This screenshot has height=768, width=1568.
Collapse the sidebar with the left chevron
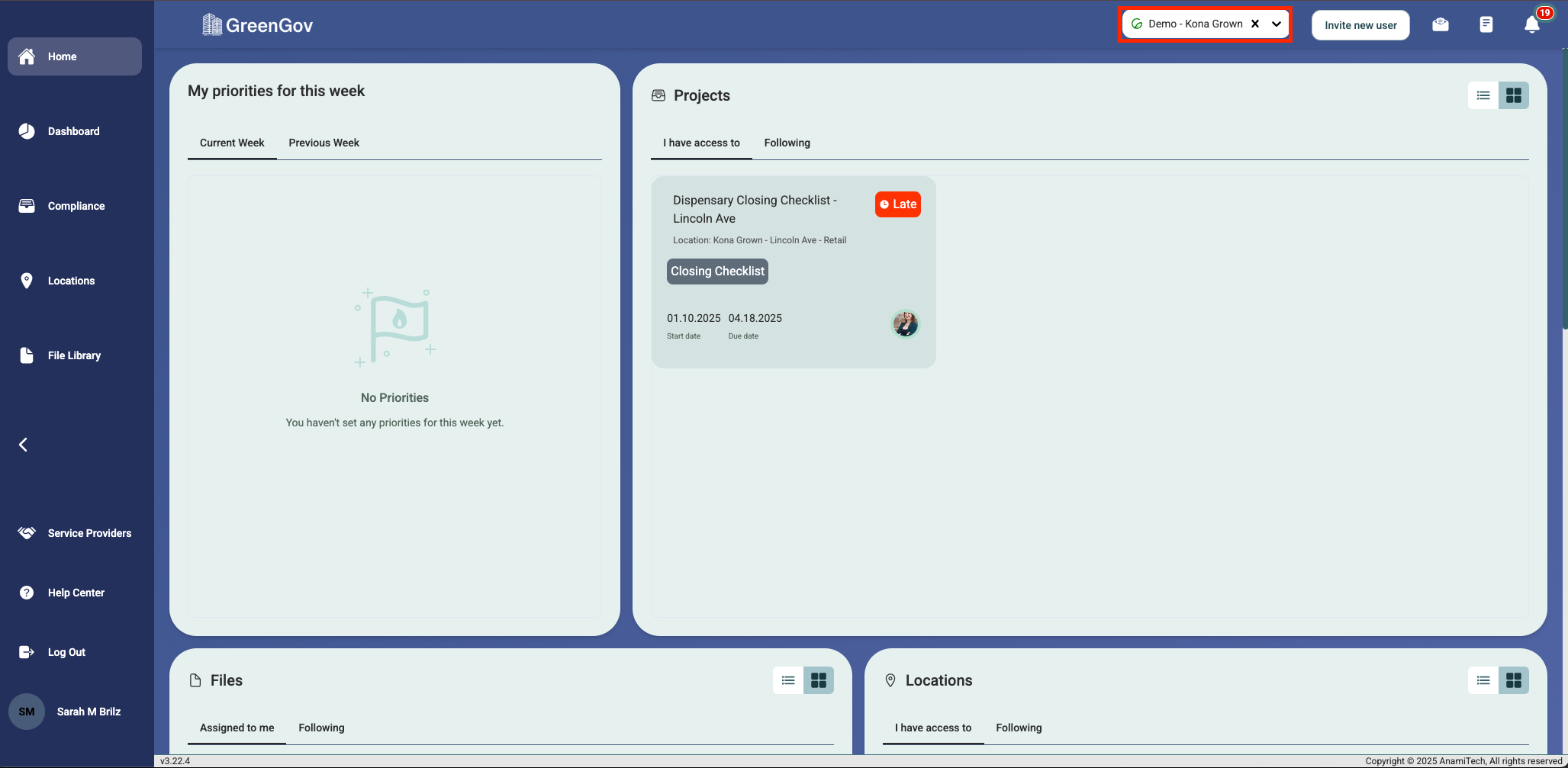(23, 445)
